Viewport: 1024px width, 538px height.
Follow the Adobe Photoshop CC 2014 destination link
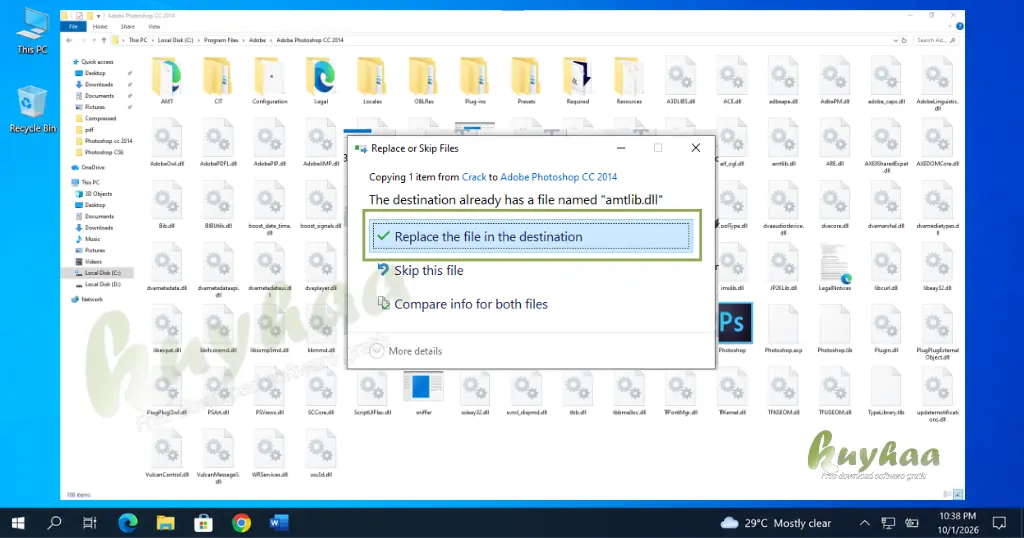[558, 177]
